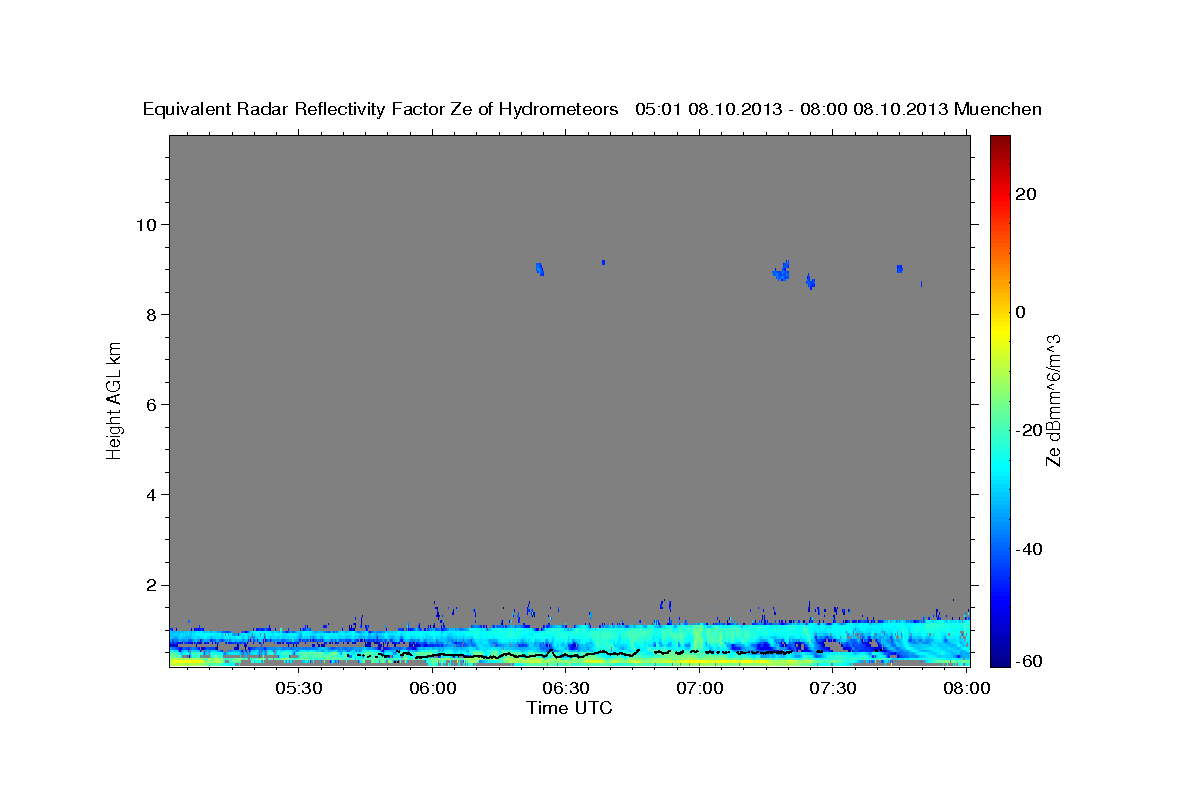Click the 06:30 time tick label
This screenshot has width=1200, height=800.
[565, 689]
